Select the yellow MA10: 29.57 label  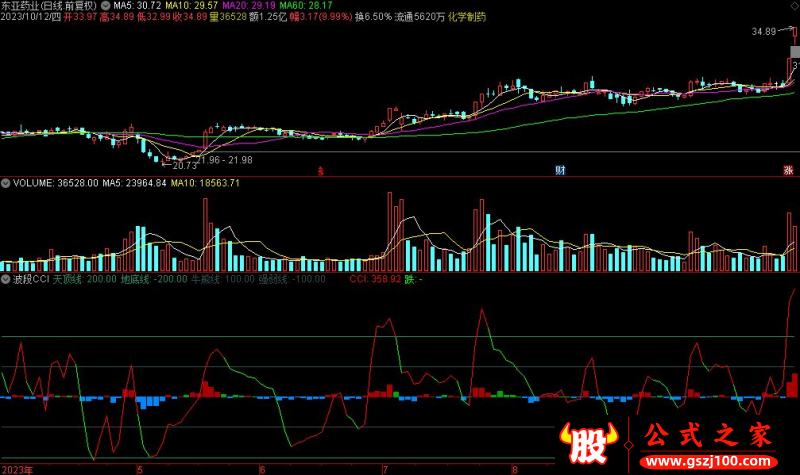(191, 6)
